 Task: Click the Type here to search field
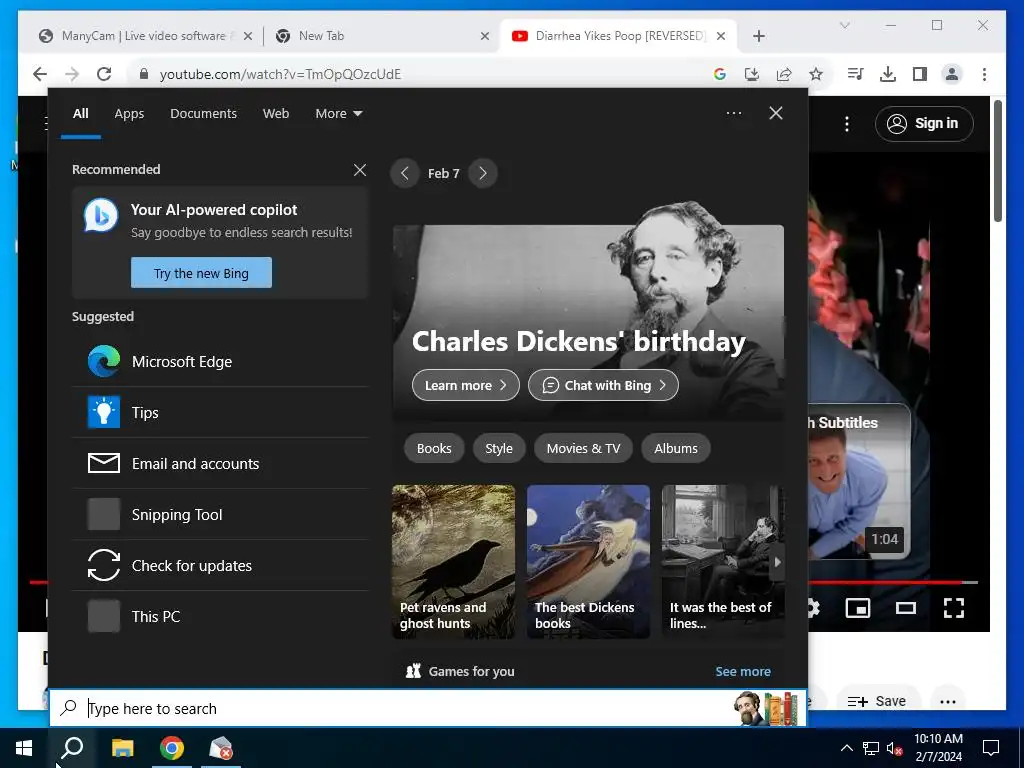coord(428,708)
